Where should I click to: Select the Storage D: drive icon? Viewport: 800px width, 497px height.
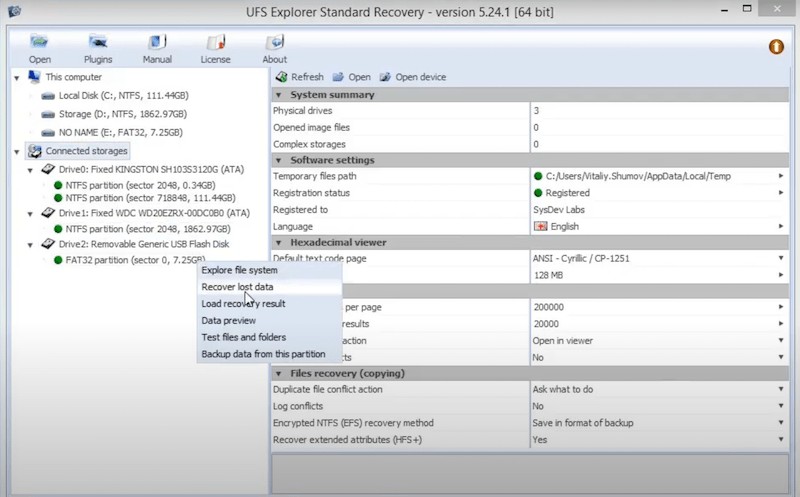[x=48, y=114]
